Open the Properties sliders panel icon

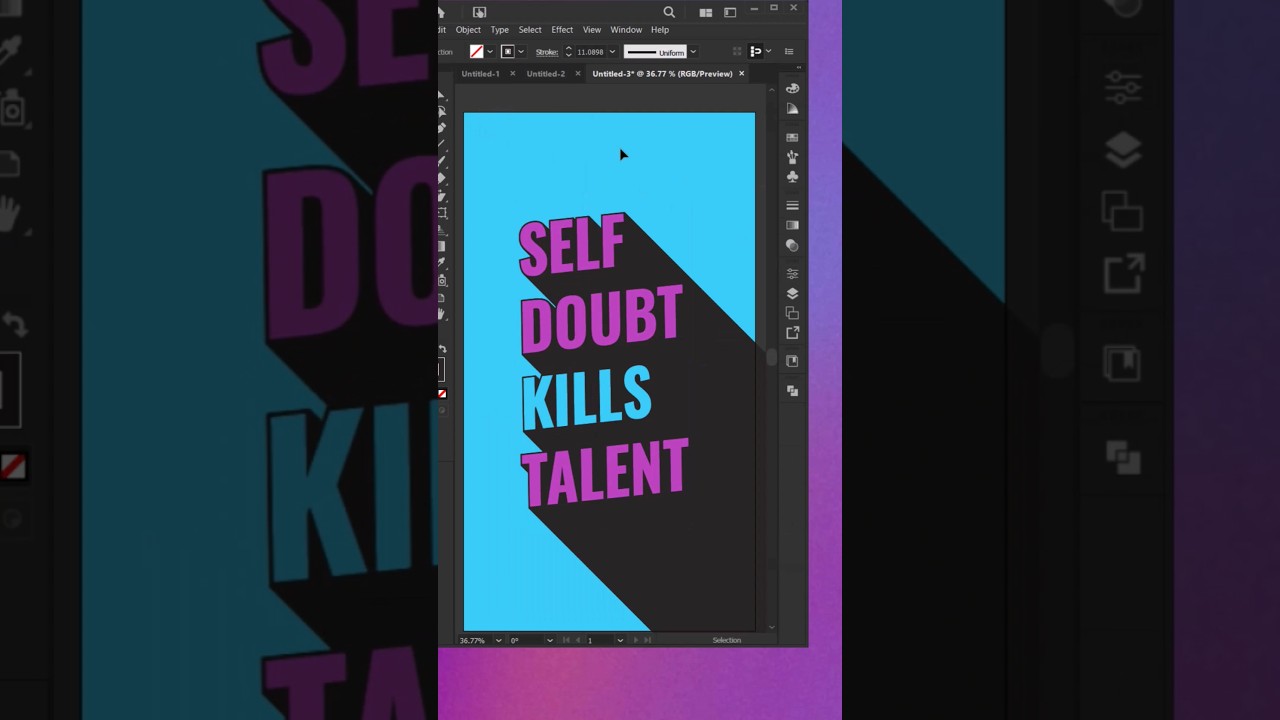[x=793, y=273]
